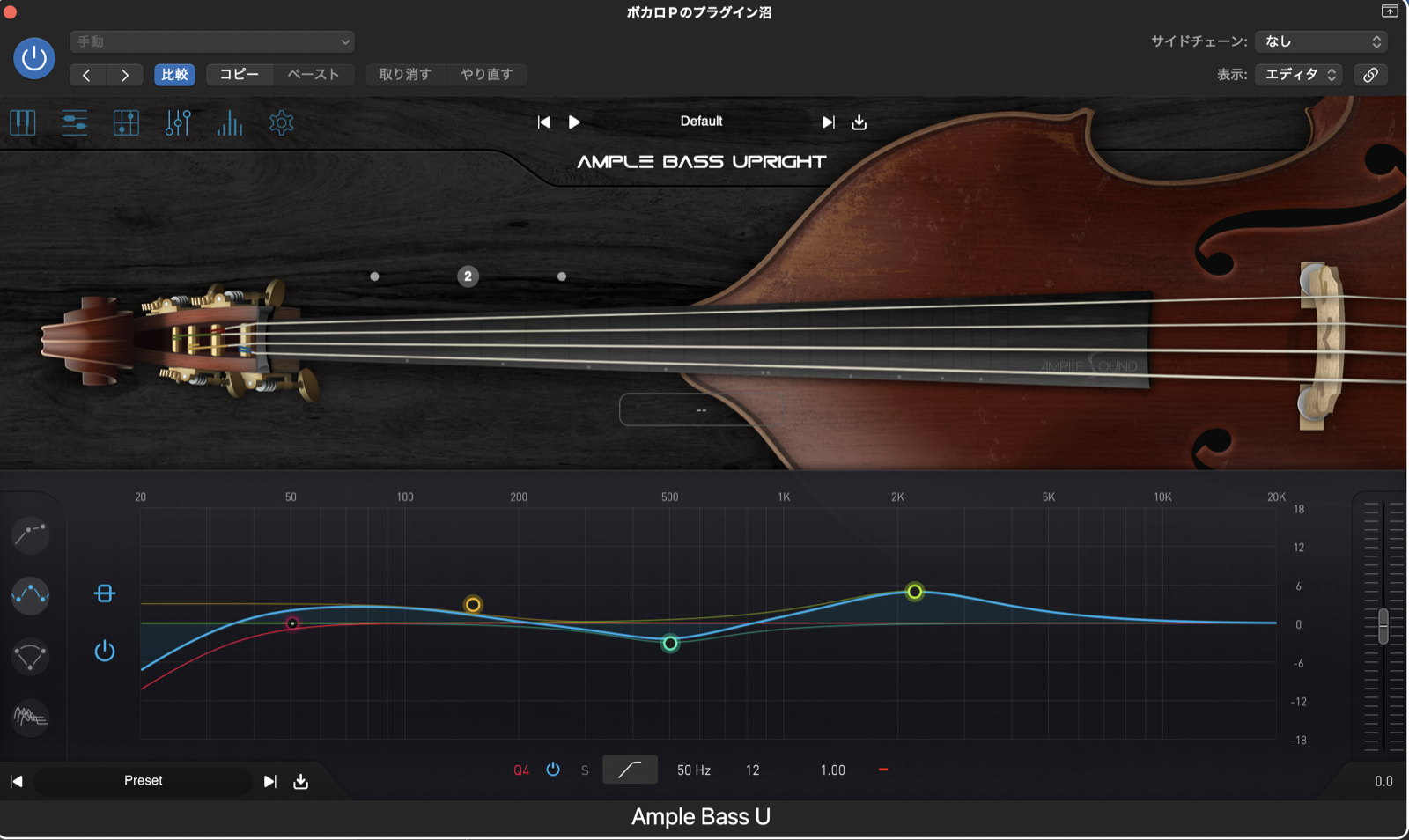The height and width of the screenshot is (840, 1409).
Task: Select the yellow-green EQ node above 2K
Action: (x=915, y=592)
